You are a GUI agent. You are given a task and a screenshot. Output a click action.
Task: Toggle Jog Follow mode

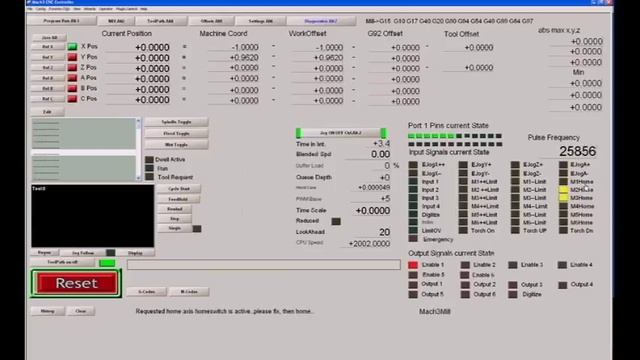(x=83, y=253)
